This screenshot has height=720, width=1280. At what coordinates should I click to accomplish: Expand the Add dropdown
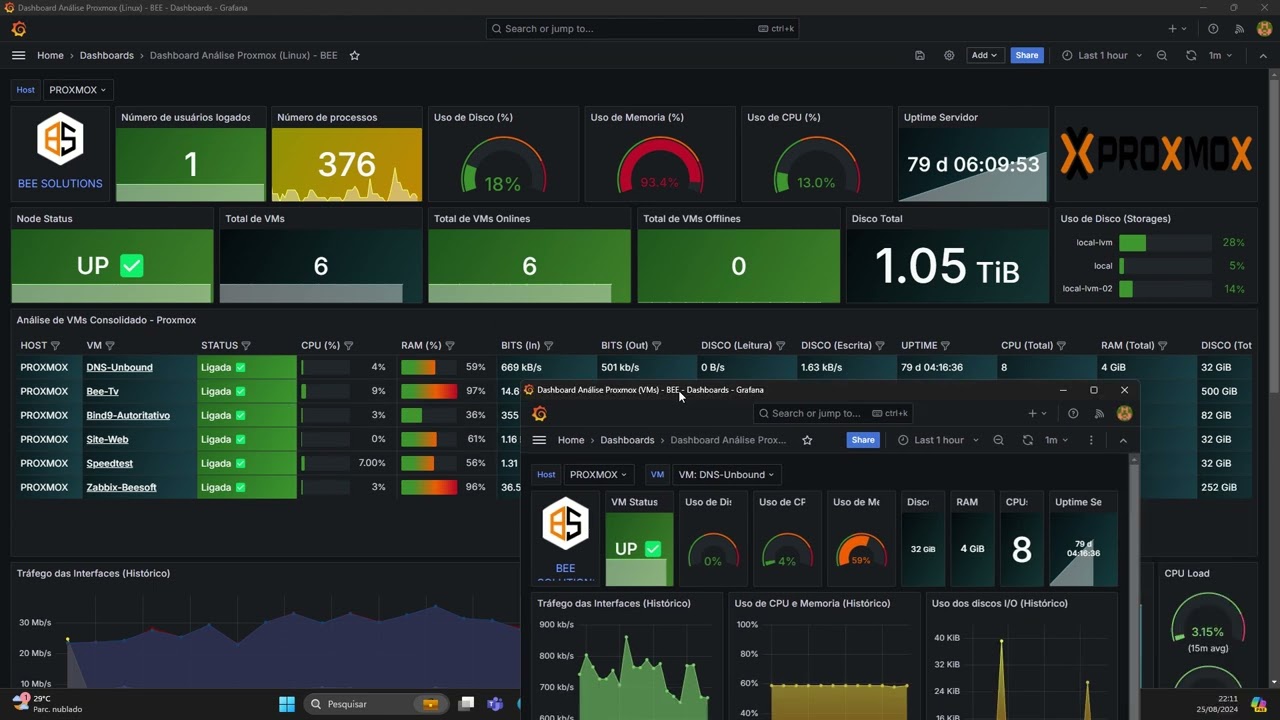[x=985, y=56]
